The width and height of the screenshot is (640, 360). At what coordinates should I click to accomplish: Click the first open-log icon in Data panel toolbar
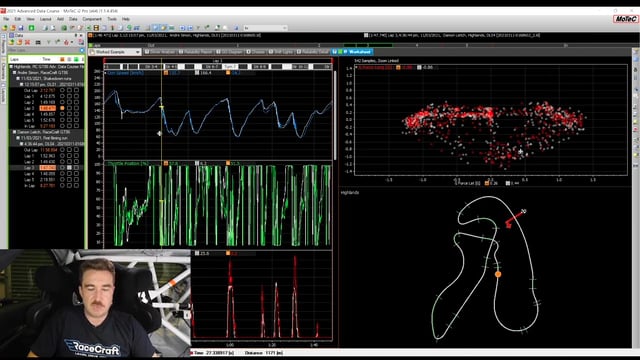coord(11,42)
